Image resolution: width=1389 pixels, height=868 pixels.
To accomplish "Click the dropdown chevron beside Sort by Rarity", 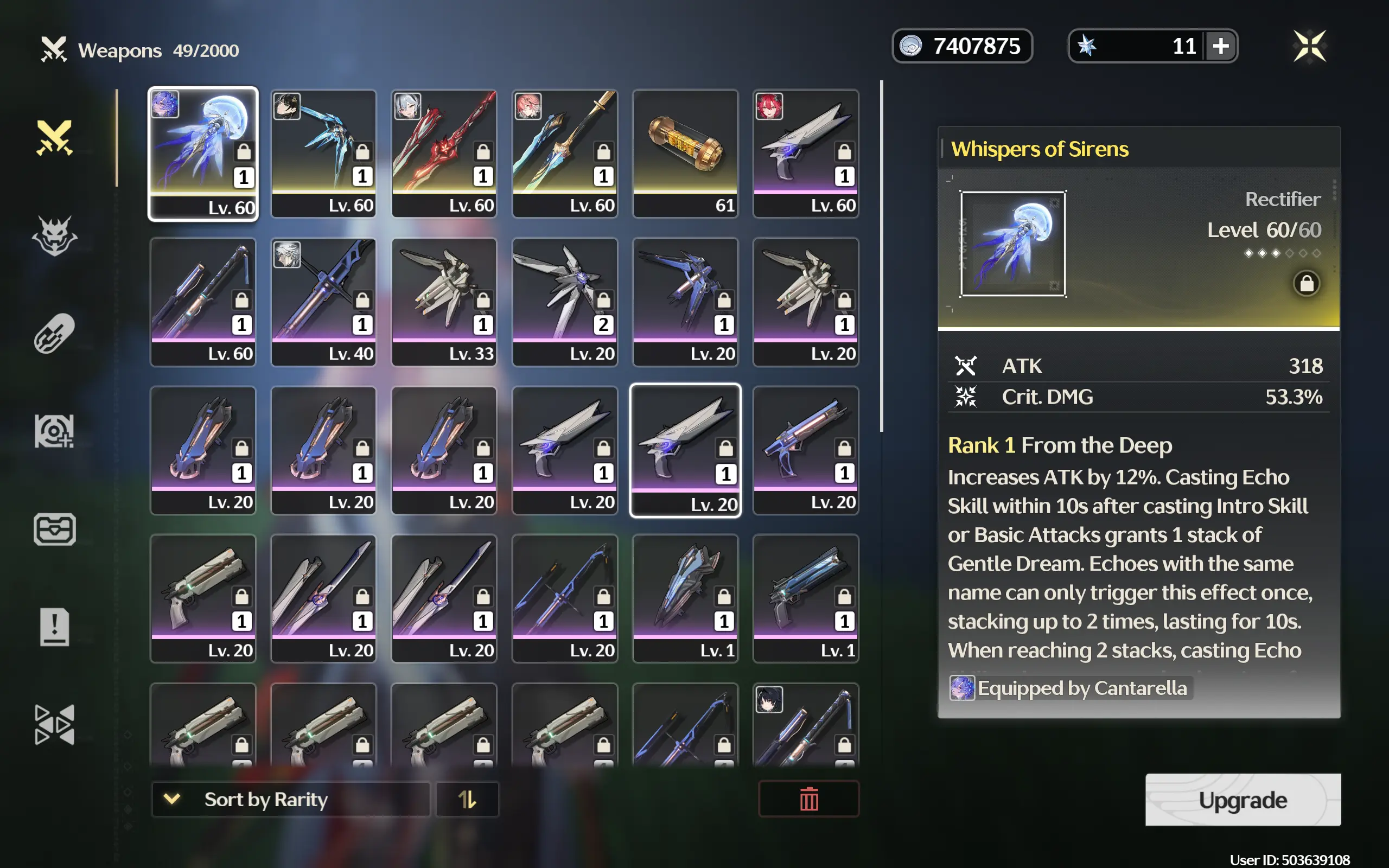I will (172, 799).
